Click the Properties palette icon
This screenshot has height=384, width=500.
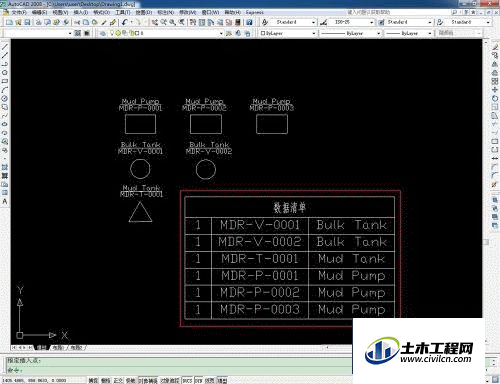193,22
